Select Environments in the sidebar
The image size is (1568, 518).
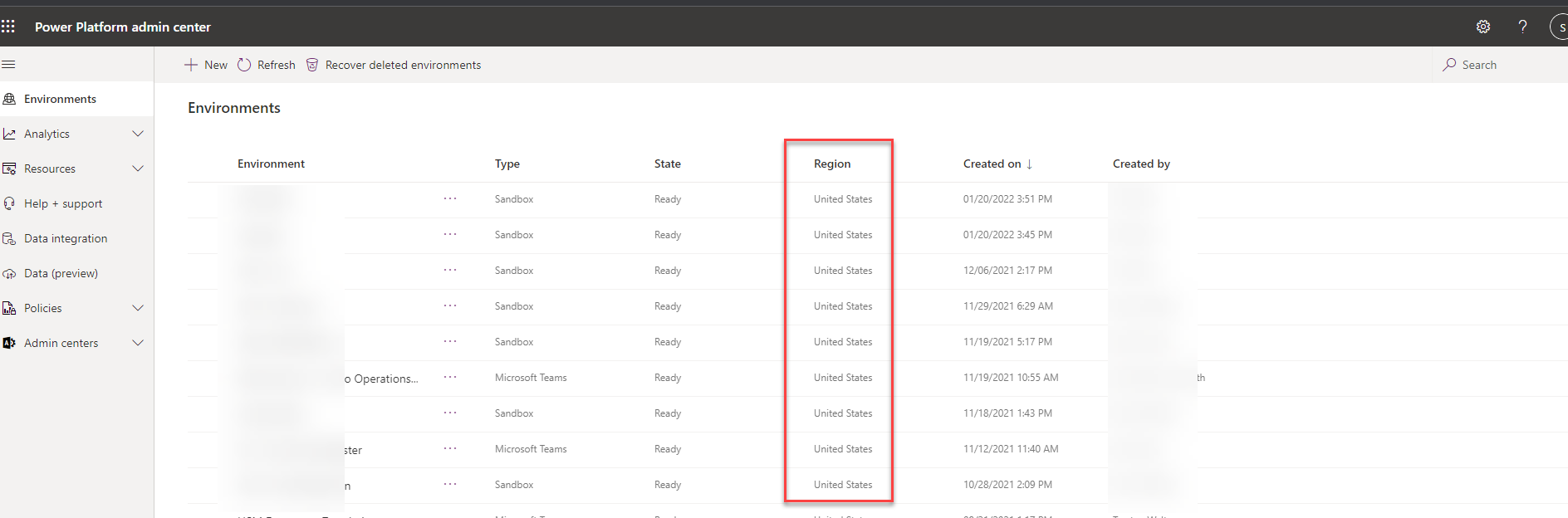(x=60, y=99)
